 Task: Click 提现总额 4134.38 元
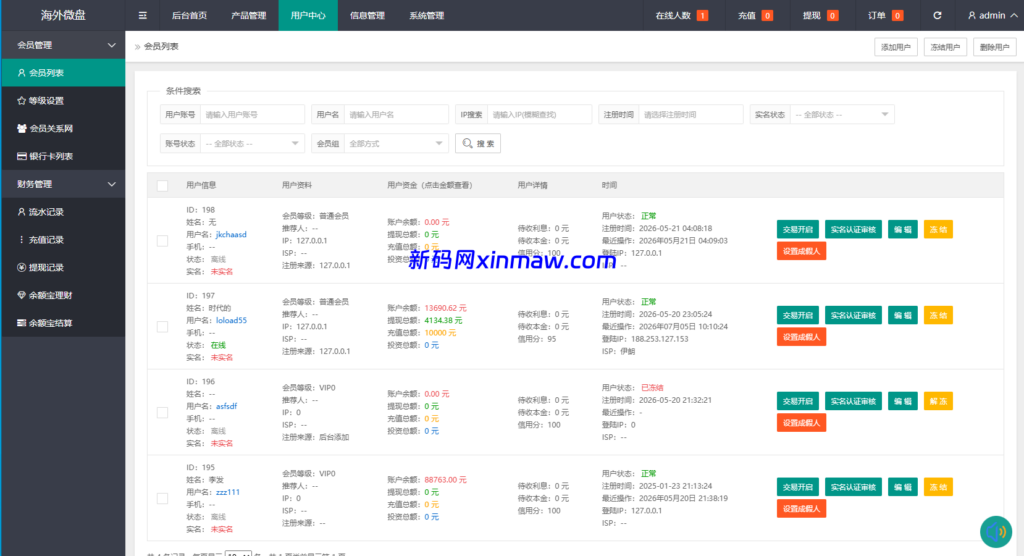443,320
